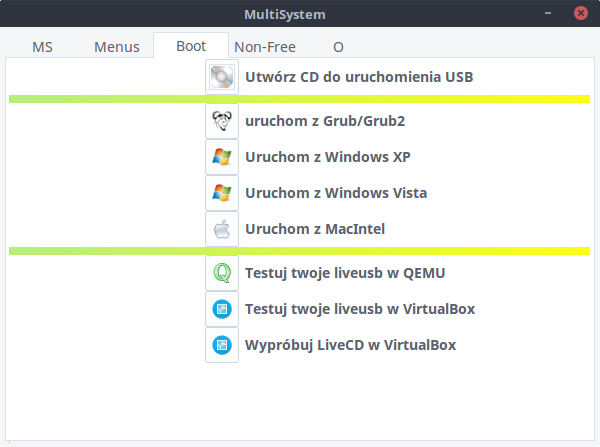The width and height of the screenshot is (600, 447).
Task: Open the Menus tab
Action: [x=117, y=47]
